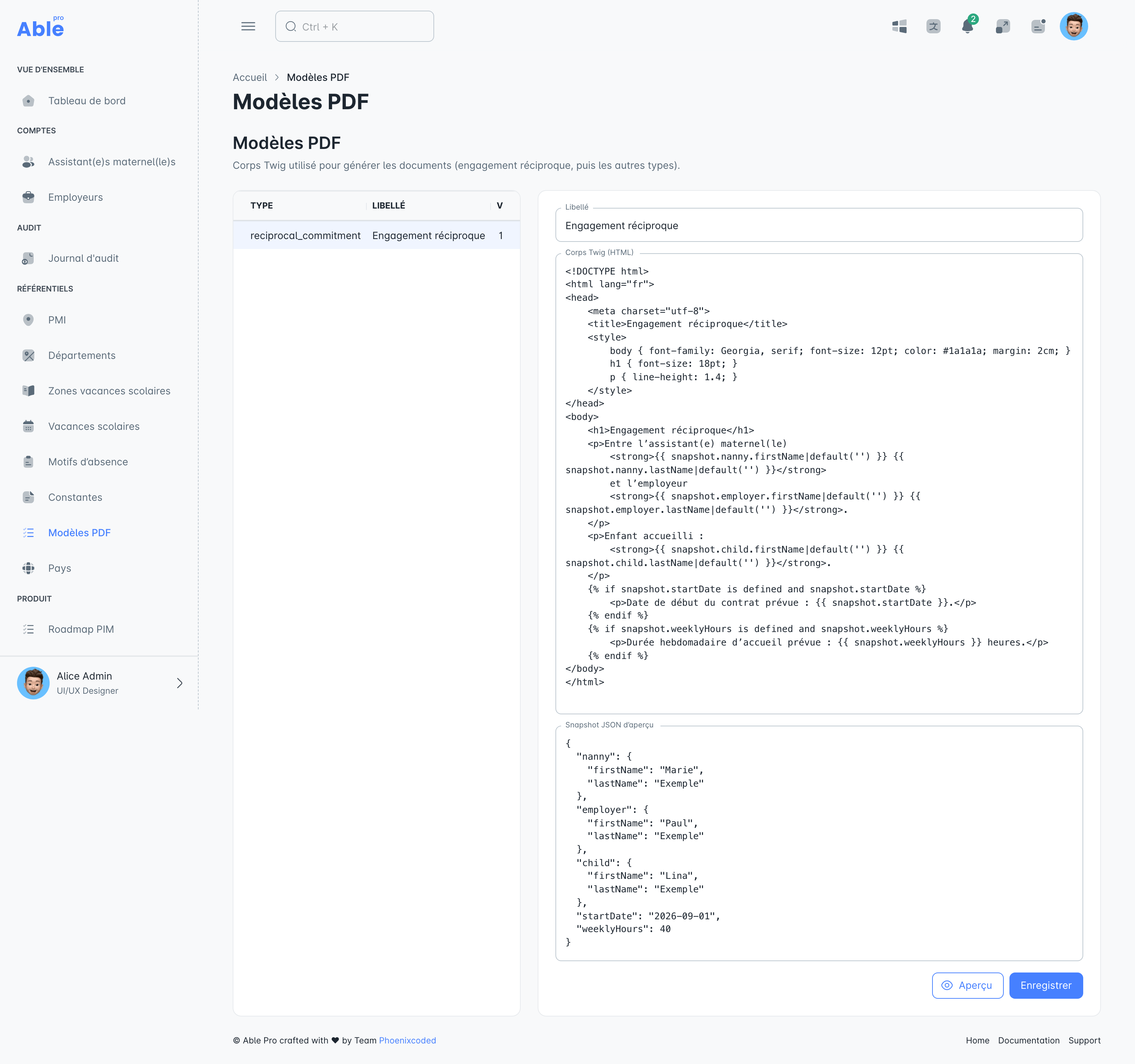This screenshot has height=1064, width=1135.
Task: Click the Constantes document icon
Action: coord(28,497)
